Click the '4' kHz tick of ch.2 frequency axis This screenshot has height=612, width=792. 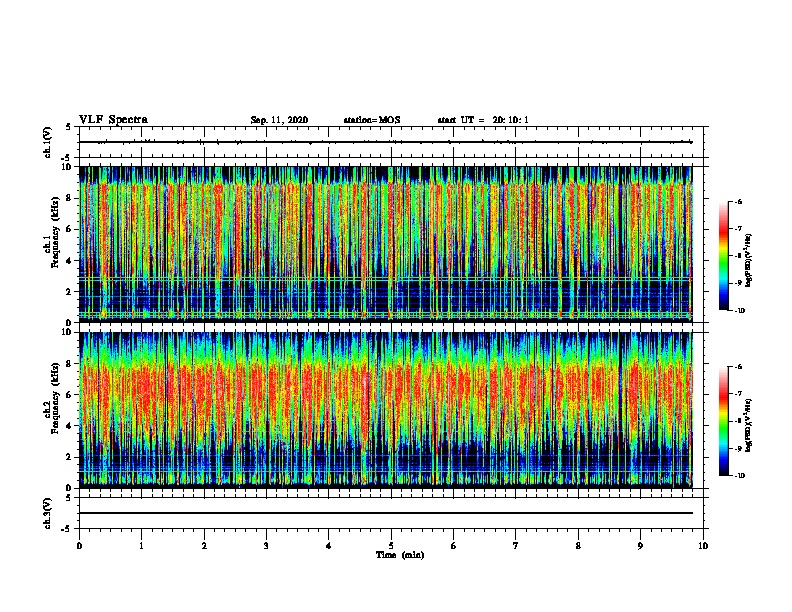pos(70,426)
